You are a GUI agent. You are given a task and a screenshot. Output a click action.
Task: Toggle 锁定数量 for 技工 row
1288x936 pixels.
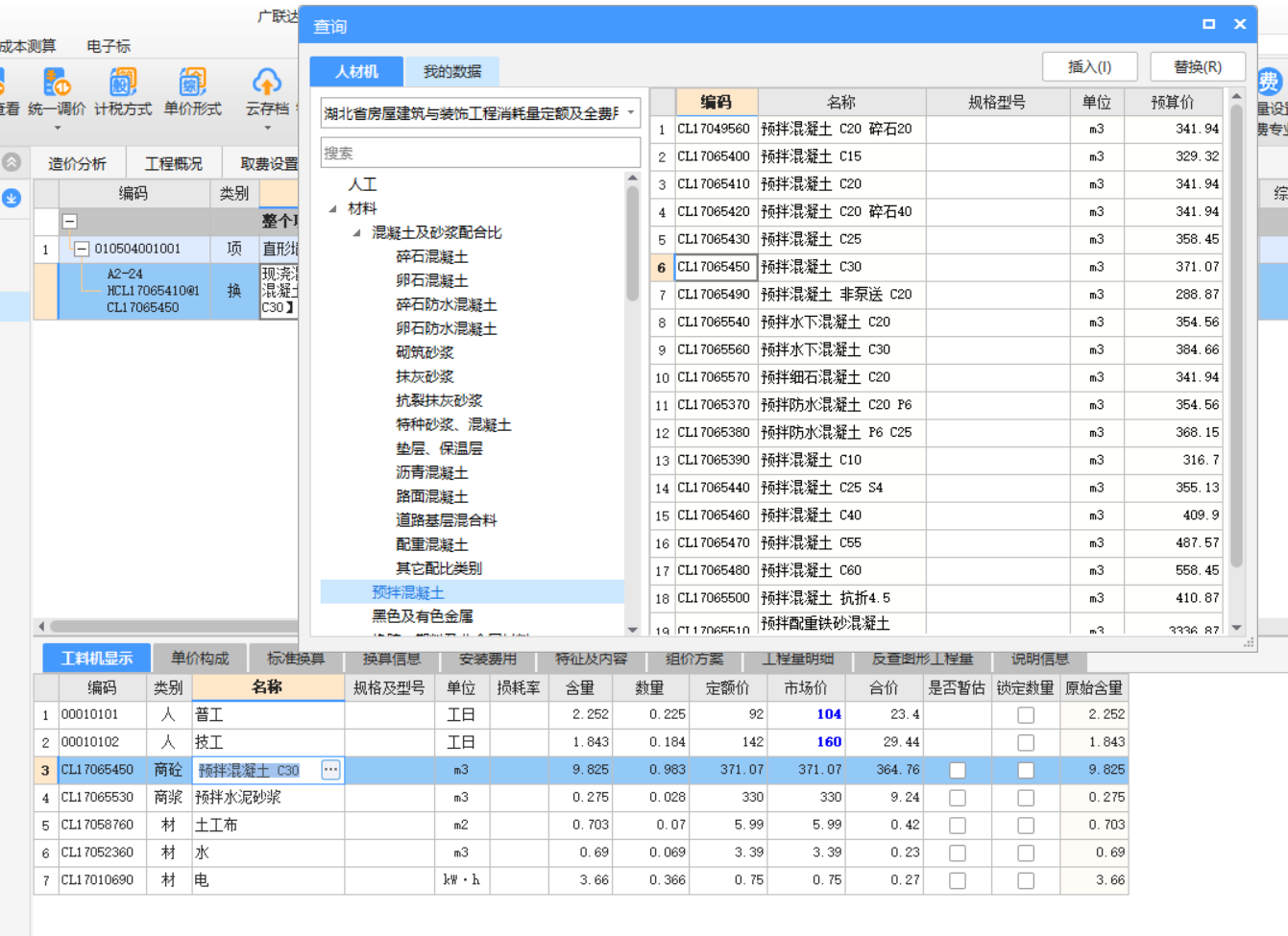tap(1026, 743)
